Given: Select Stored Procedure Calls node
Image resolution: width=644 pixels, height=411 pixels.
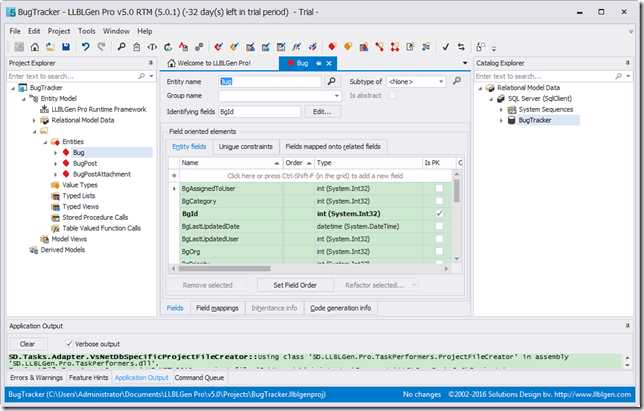Looking at the screenshot, I should [95, 217].
